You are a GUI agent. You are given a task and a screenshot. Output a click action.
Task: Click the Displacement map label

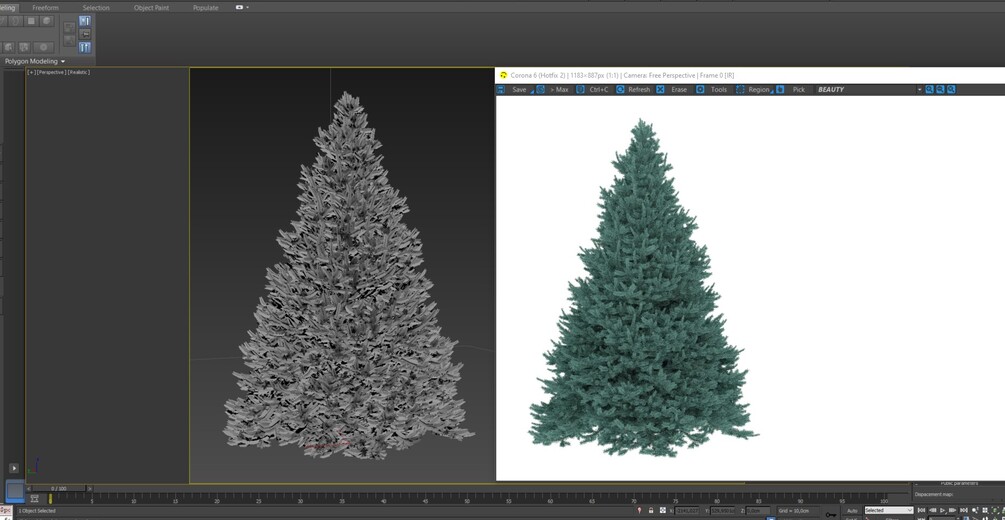point(935,494)
